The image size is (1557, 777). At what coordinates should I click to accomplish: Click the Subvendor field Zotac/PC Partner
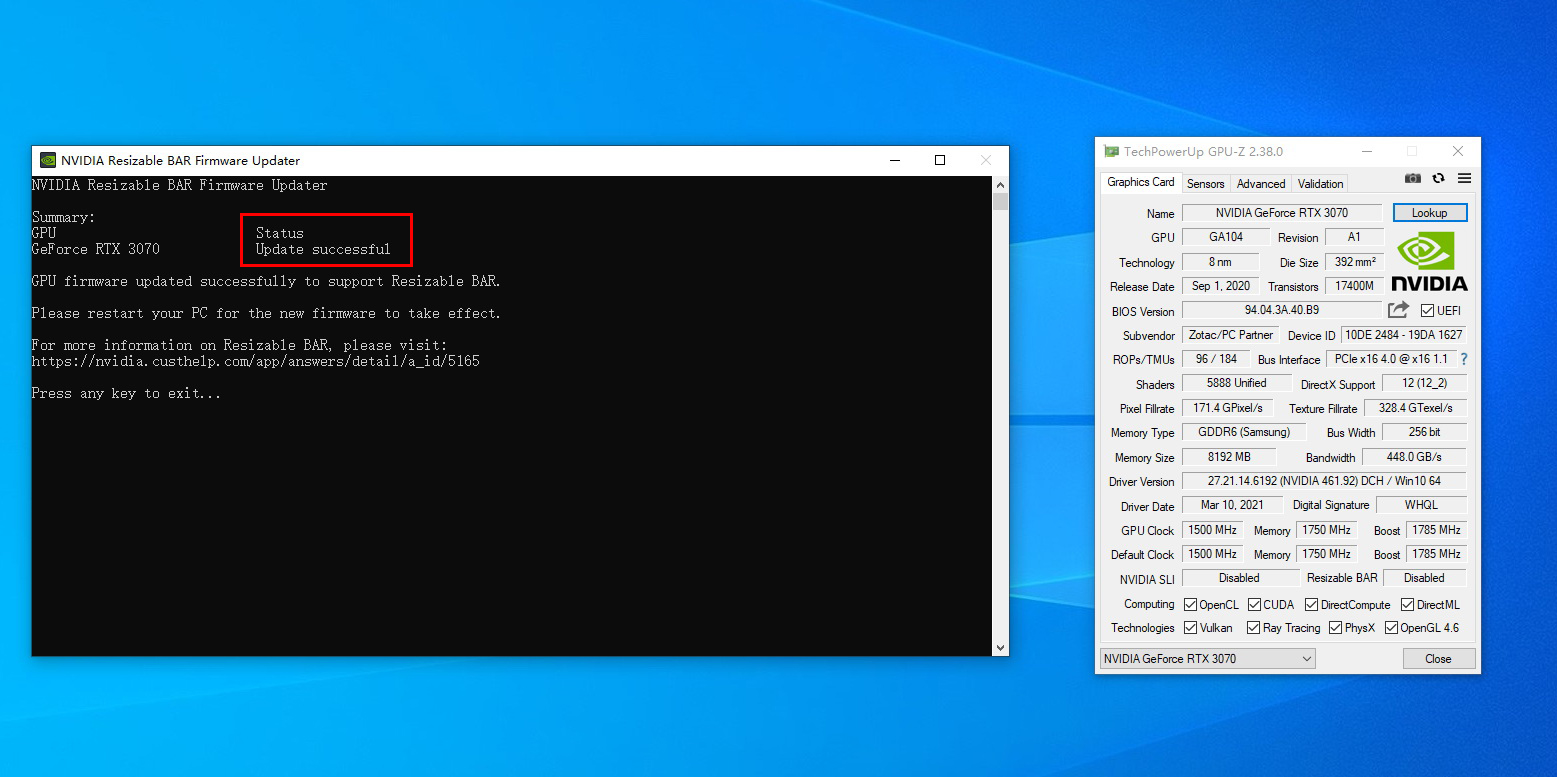point(1230,335)
